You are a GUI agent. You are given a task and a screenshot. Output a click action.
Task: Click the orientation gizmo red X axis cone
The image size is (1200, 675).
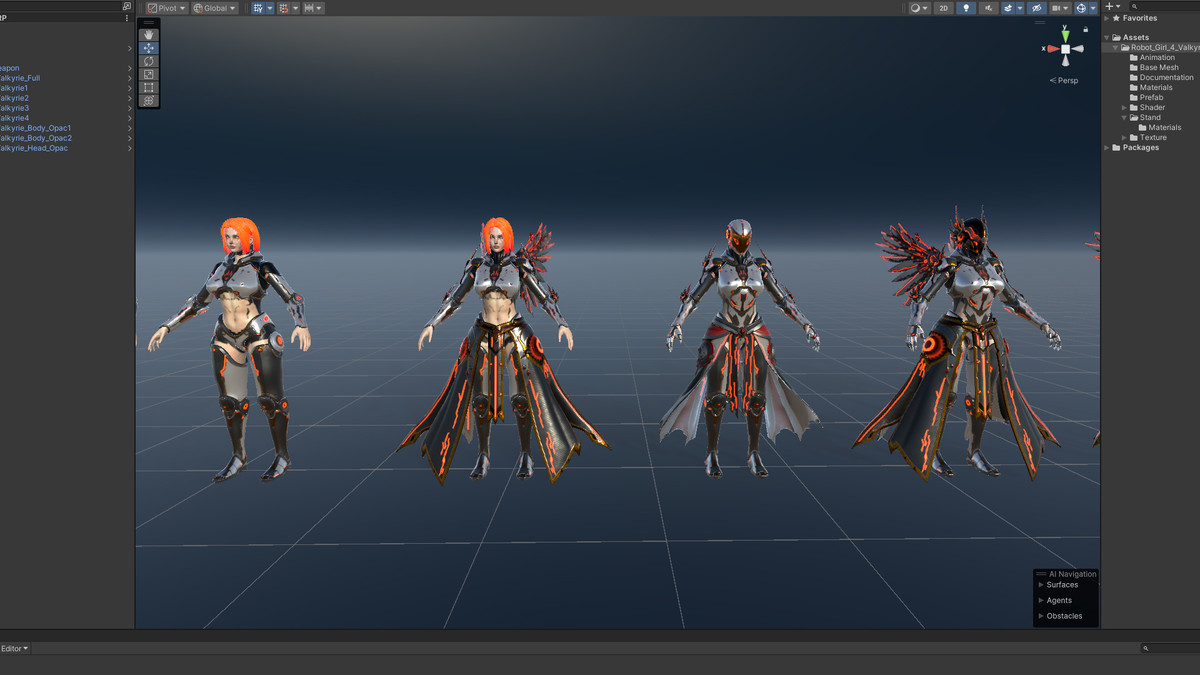pyautogui.click(x=1053, y=49)
